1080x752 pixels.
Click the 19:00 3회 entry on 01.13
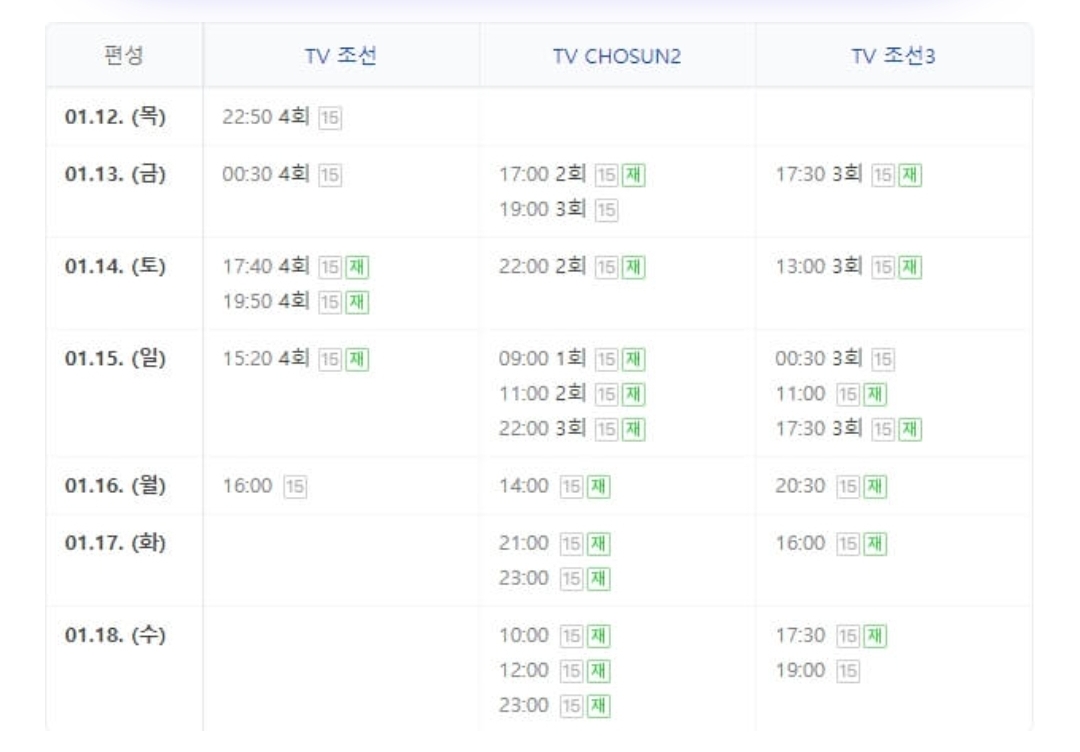point(542,209)
